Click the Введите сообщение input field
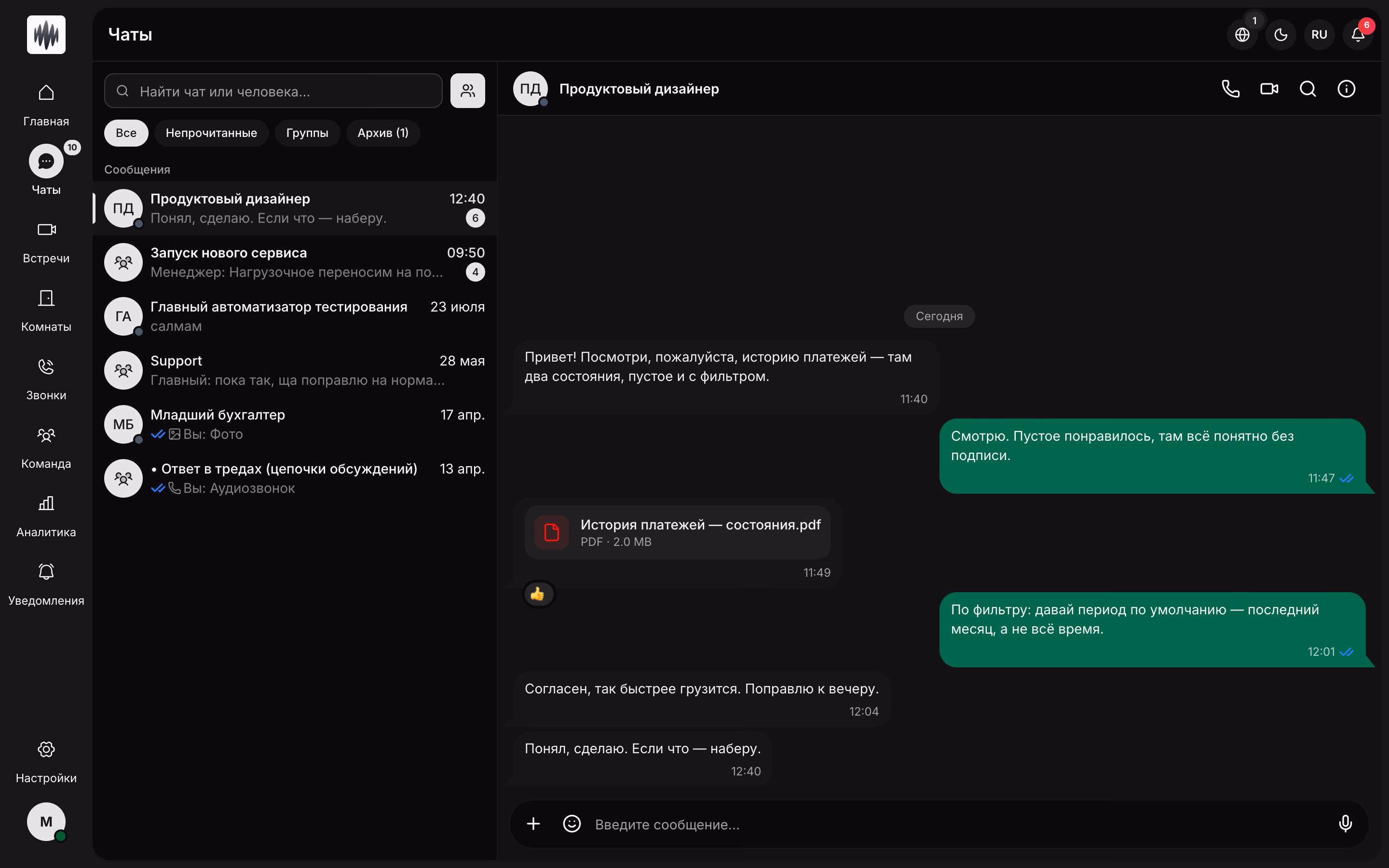Viewport: 1389px width, 868px height. pos(958,825)
